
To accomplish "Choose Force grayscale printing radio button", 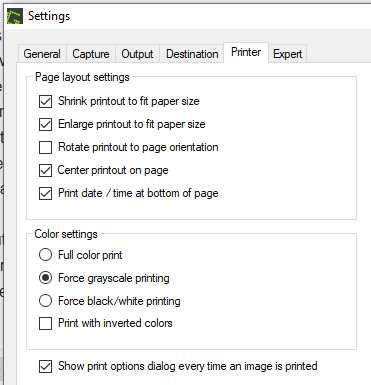I will coord(45,278).
